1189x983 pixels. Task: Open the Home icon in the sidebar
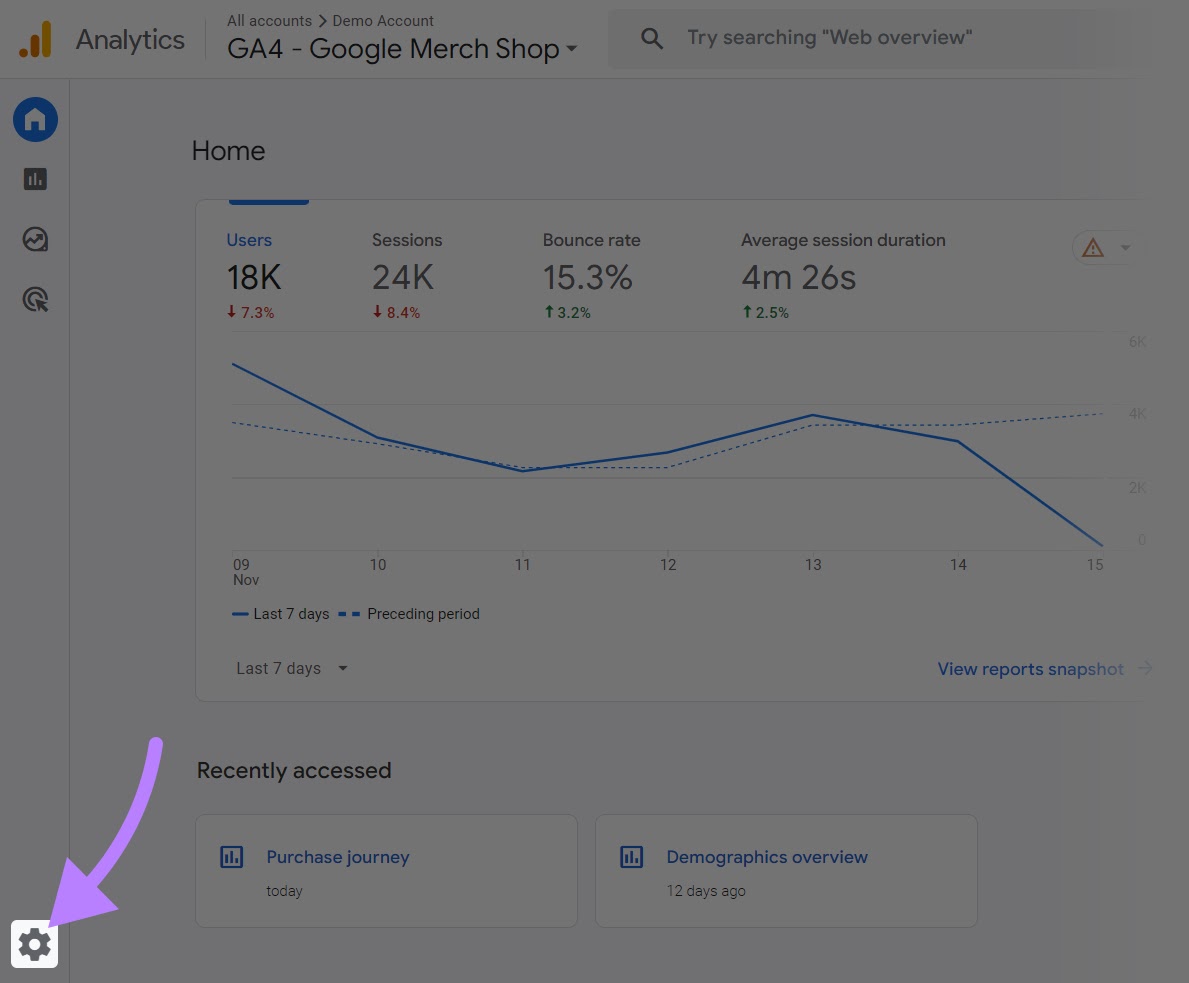pos(34,119)
